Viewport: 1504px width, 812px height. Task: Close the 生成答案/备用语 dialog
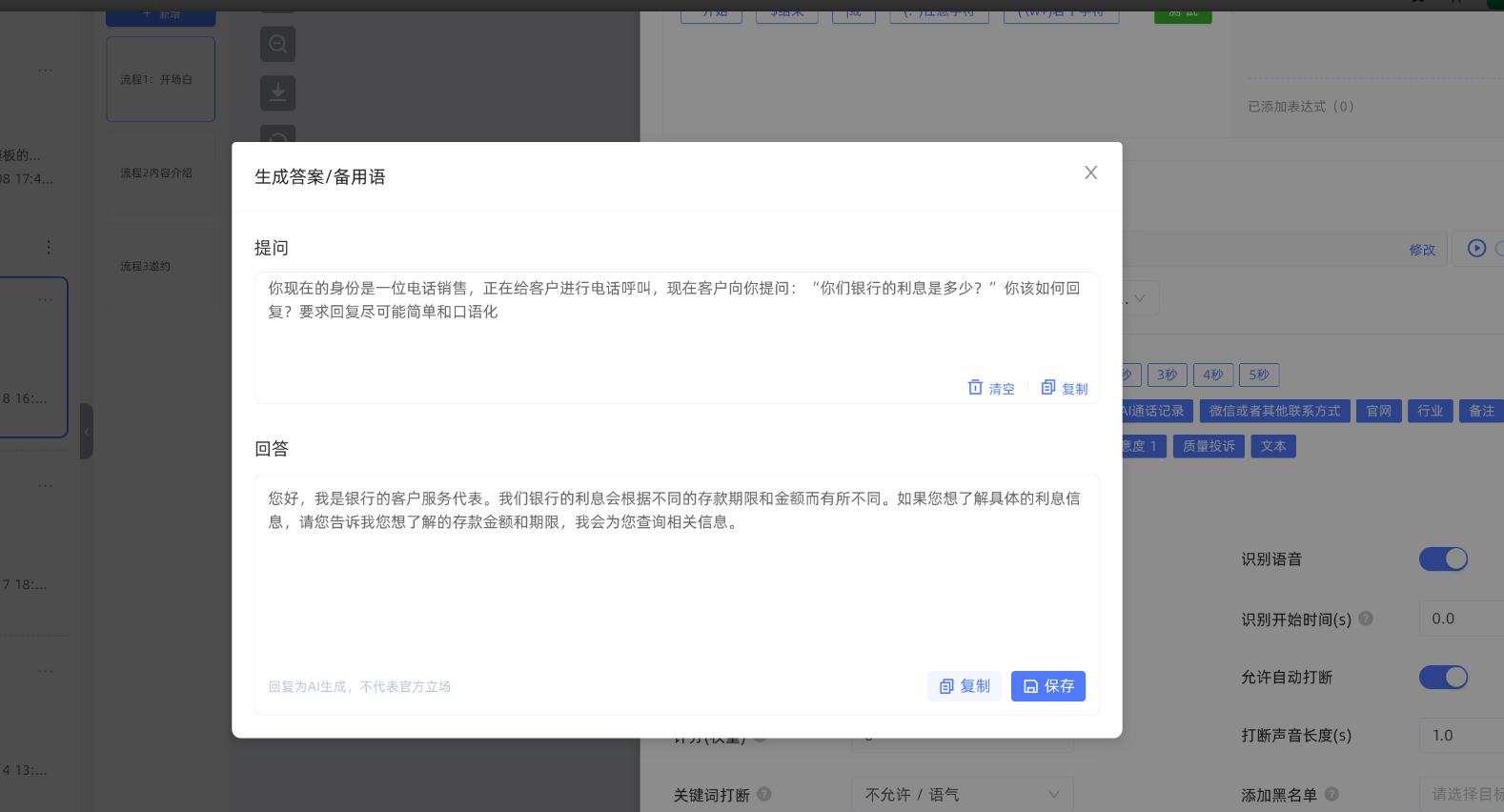(x=1090, y=173)
